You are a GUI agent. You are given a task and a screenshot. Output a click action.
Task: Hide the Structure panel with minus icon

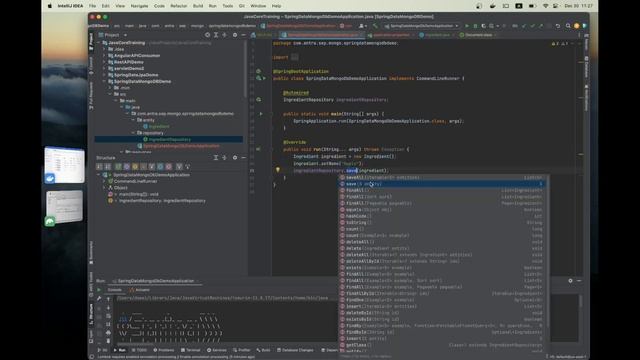pyautogui.click(x=243, y=158)
